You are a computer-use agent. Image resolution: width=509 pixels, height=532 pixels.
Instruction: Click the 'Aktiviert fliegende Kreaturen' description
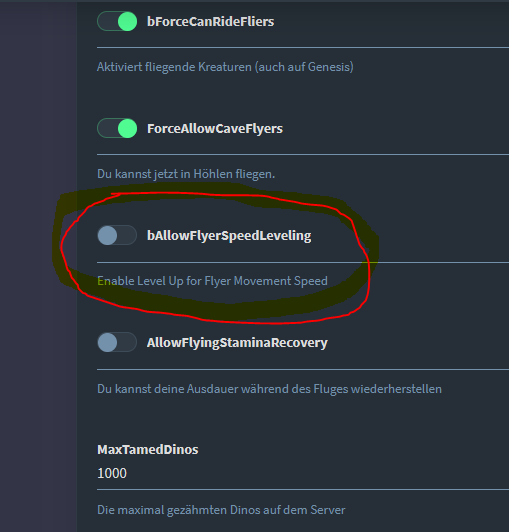click(225, 67)
